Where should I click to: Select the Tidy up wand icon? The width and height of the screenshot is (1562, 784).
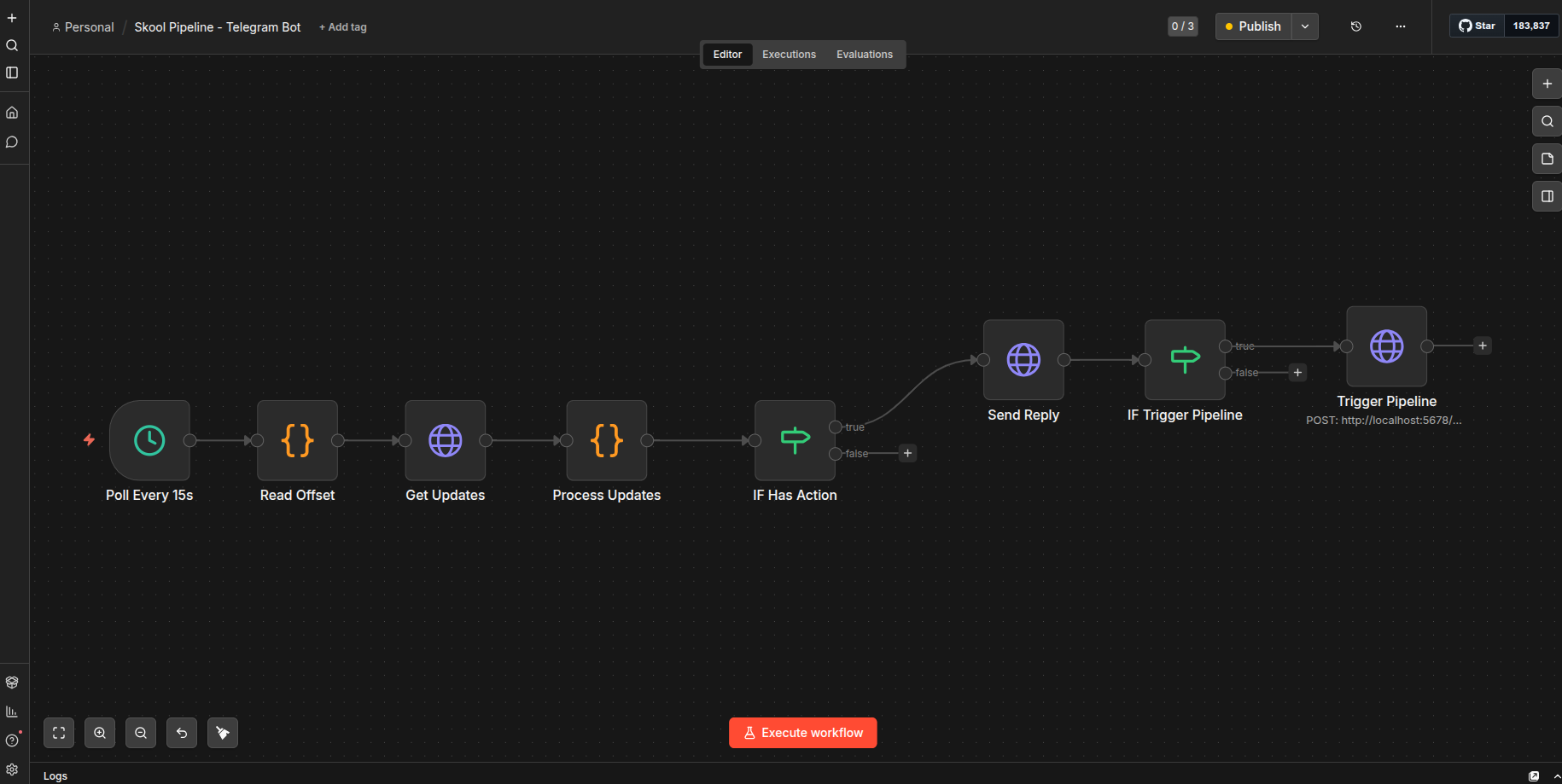click(x=223, y=732)
